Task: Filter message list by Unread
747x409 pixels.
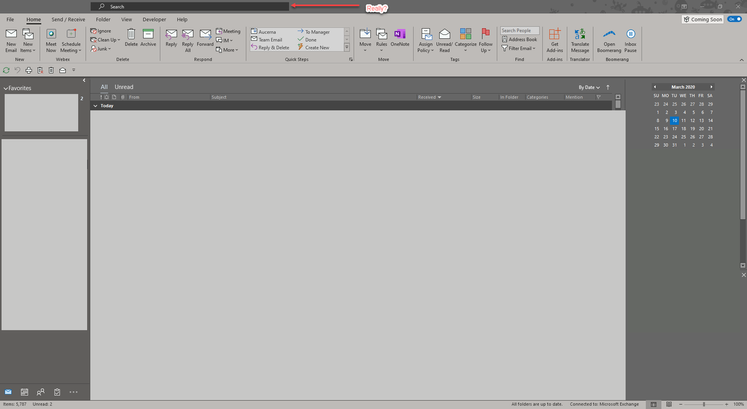Action: pos(124,87)
